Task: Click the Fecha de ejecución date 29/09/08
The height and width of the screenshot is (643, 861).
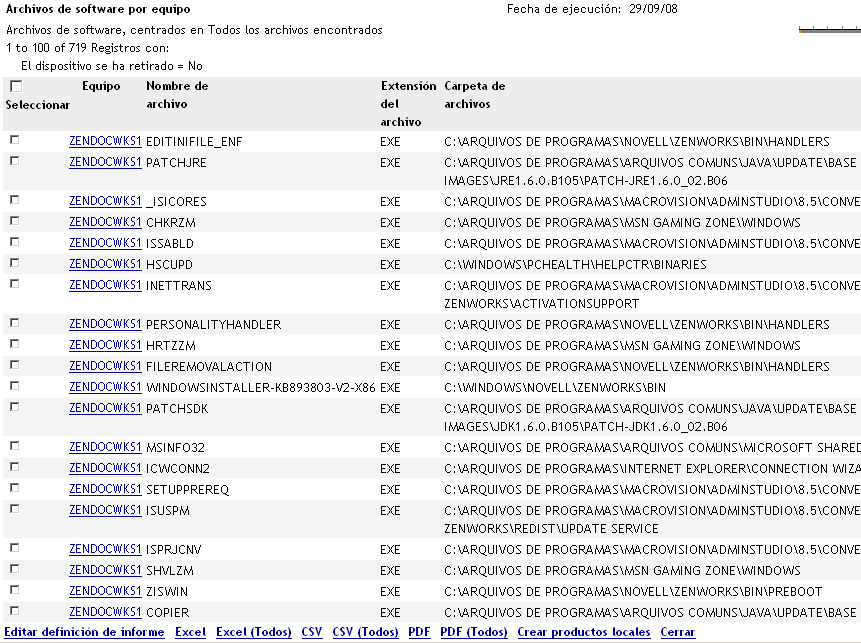Action: point(653,9)
